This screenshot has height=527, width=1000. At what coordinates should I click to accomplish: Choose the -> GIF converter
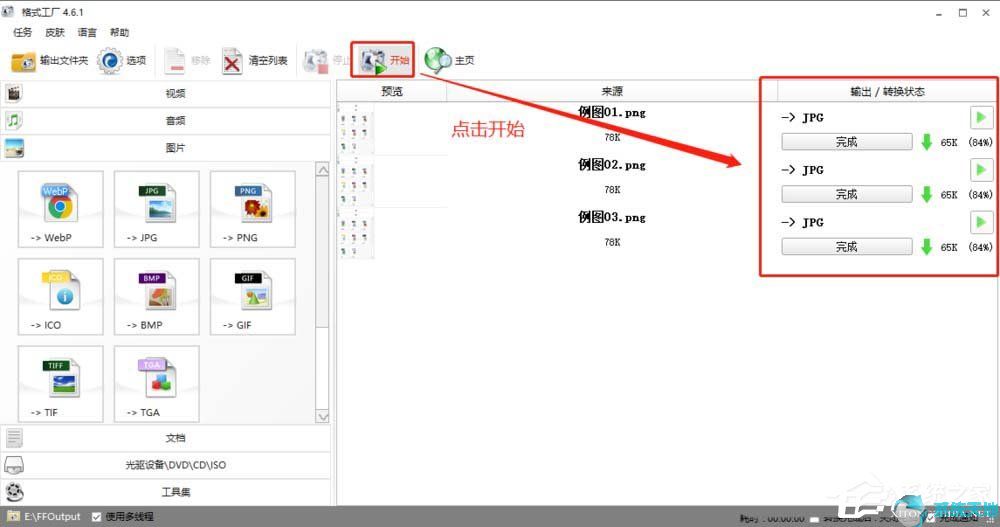tap(253, 297)
